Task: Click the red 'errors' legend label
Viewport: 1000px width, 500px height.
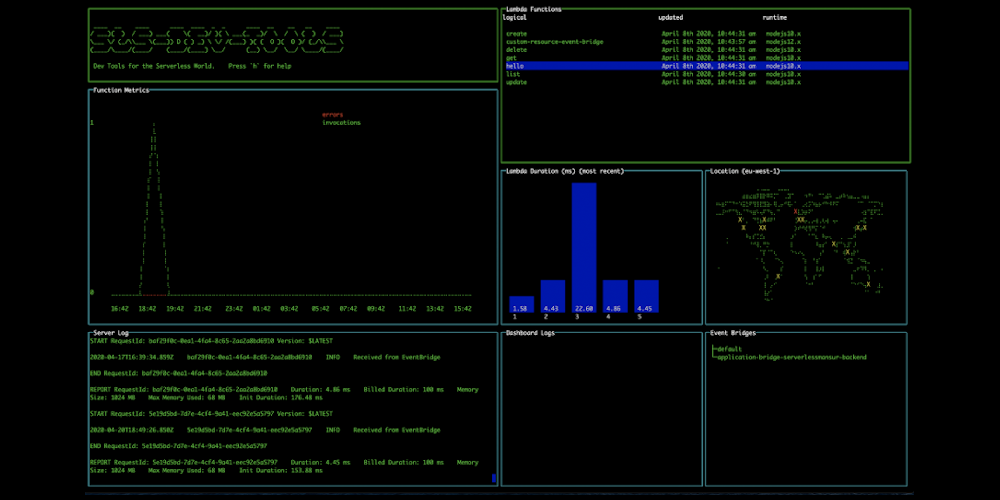Action: point(332,115)
